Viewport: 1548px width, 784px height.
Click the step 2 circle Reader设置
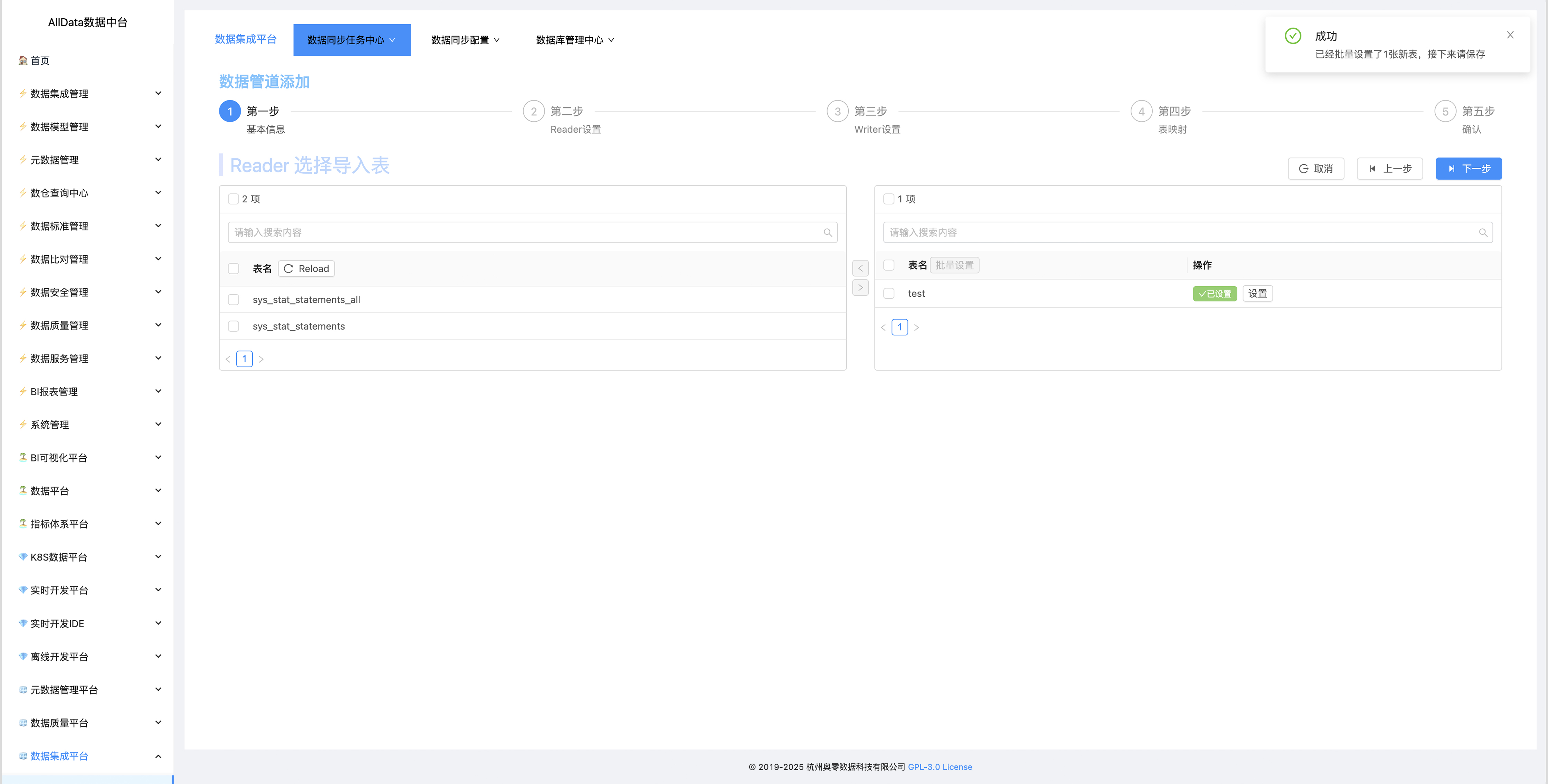(x=533, y=111)
